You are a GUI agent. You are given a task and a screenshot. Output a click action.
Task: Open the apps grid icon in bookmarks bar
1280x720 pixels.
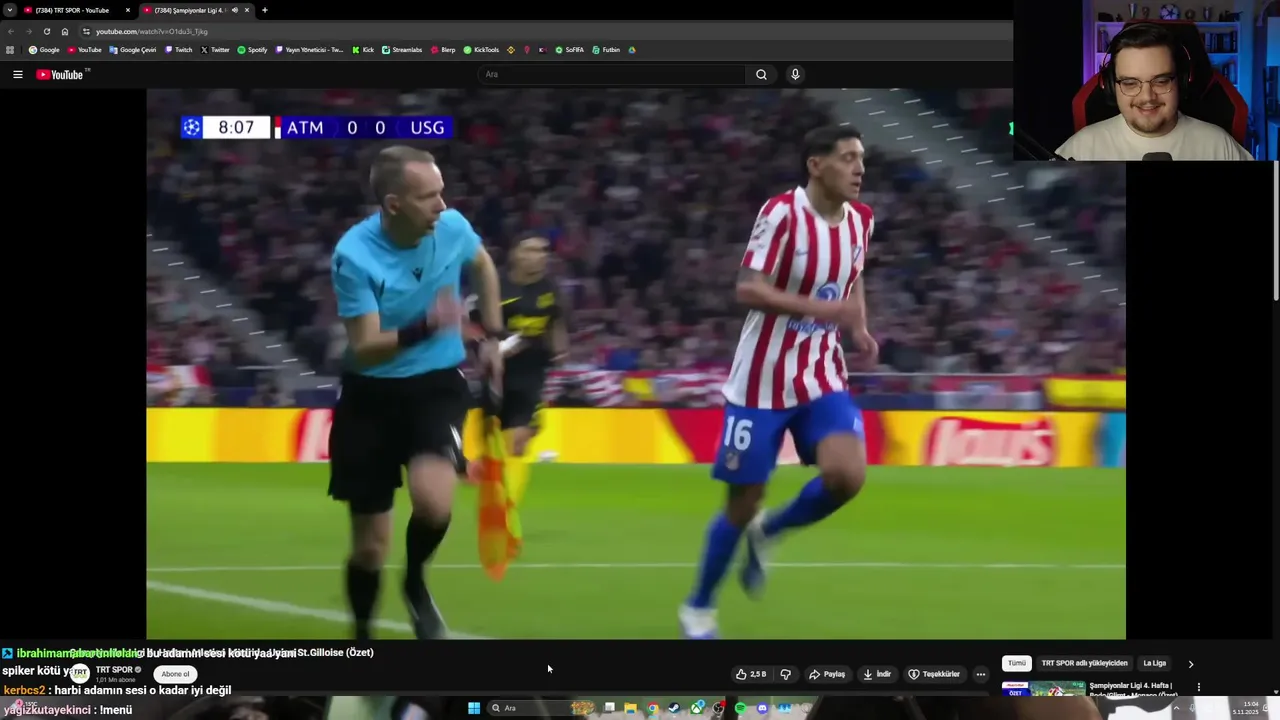(x=10, y=49)
